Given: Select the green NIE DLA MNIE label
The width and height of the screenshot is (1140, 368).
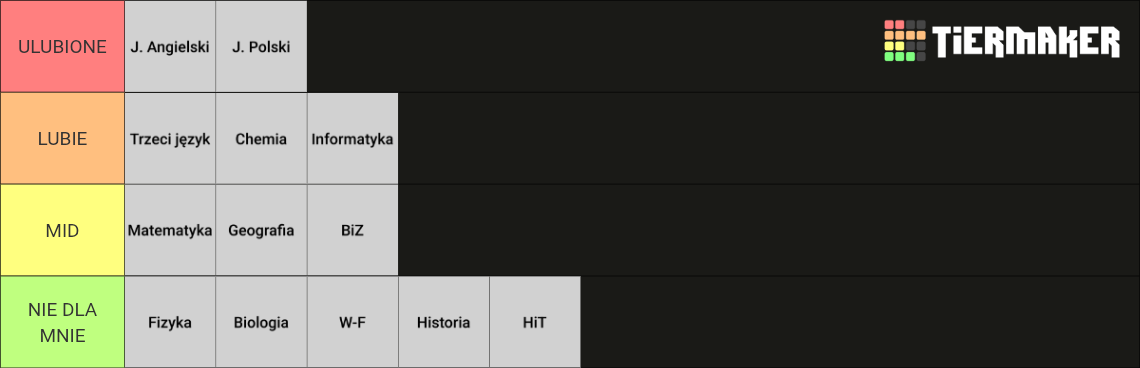Looking at the screenshot, I should coord(62,322).
